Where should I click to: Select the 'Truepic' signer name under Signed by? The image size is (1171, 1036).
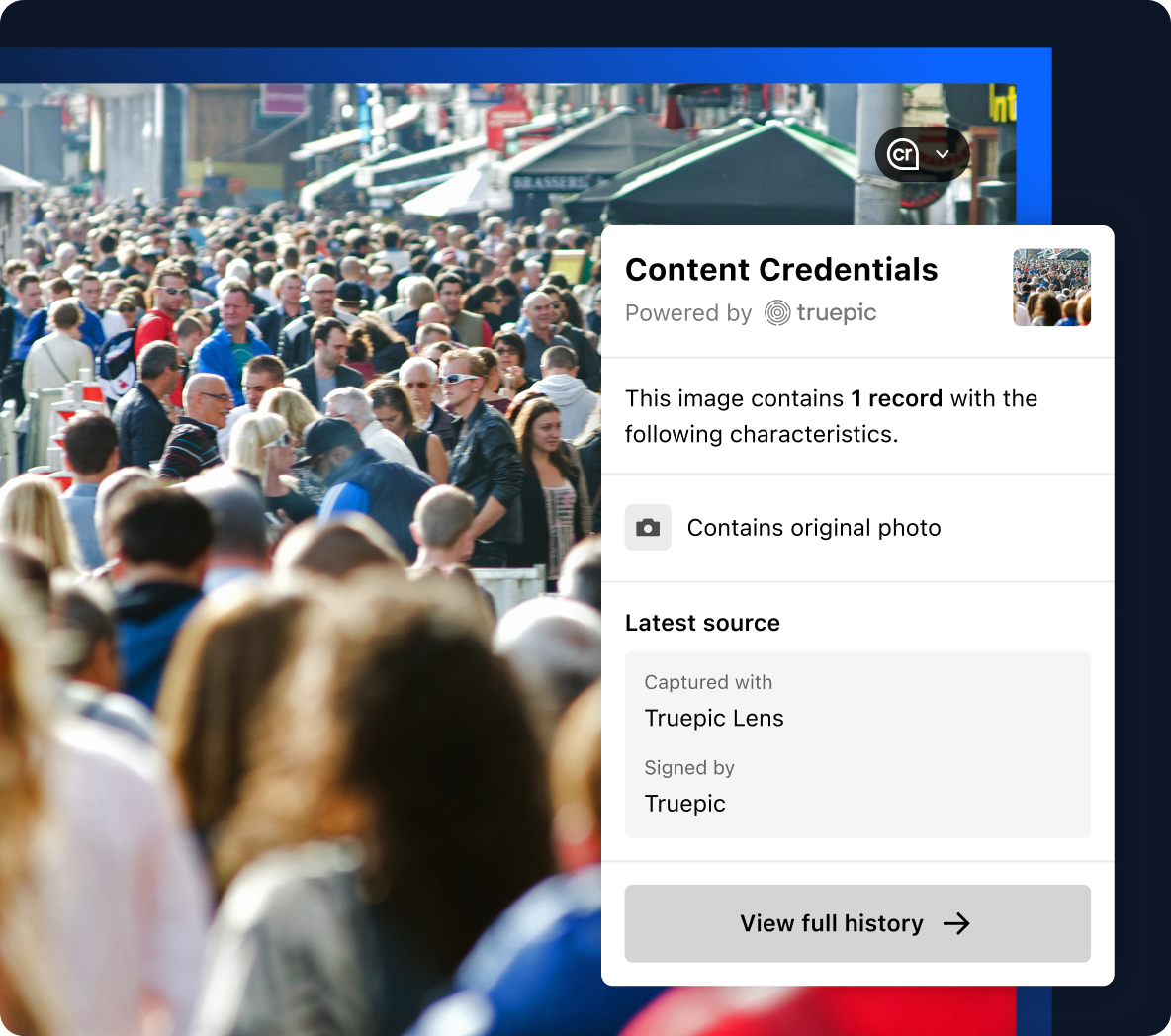(684, 804)
